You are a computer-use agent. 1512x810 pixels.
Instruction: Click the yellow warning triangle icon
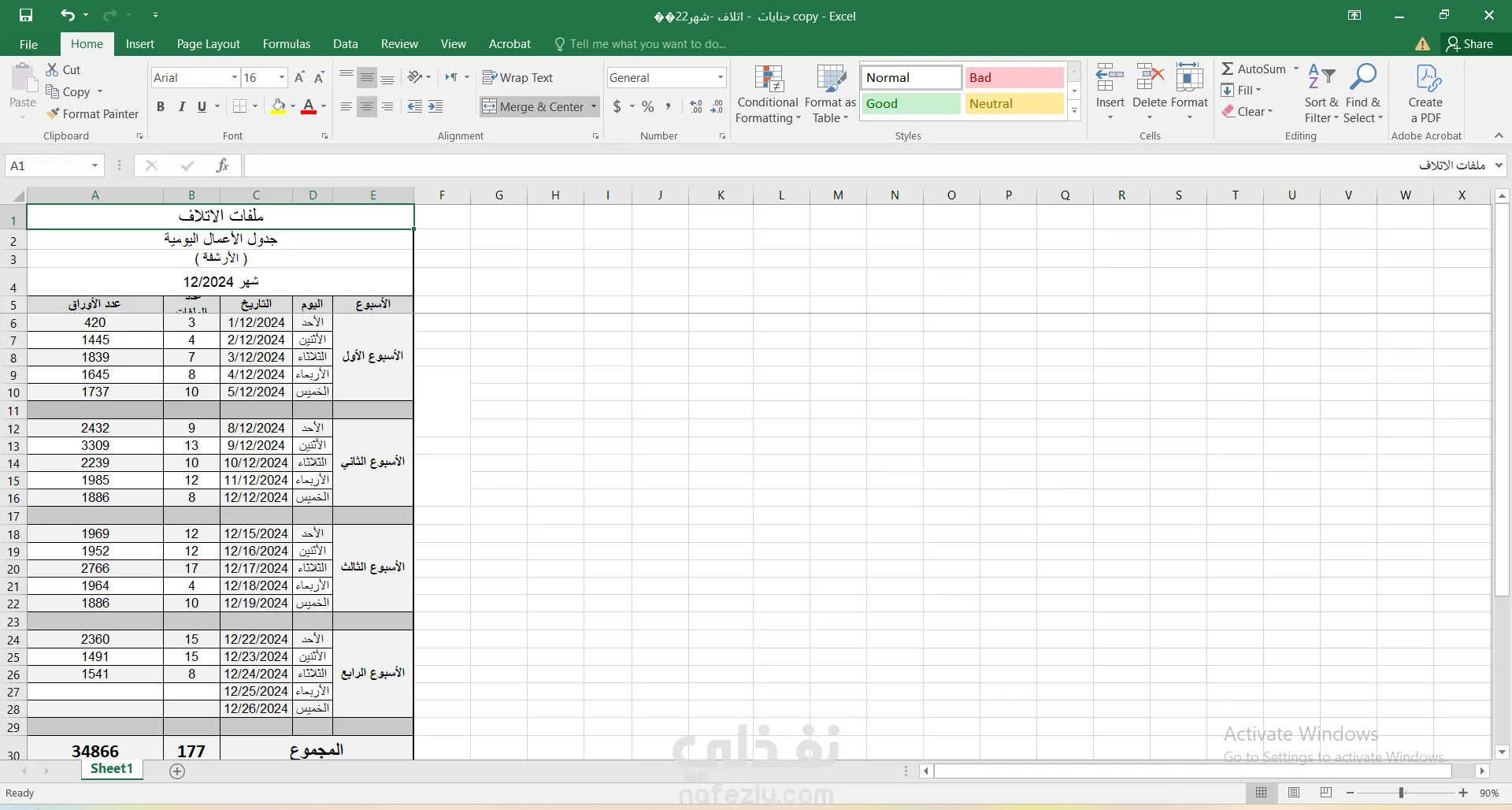[x=1422, y=44]
